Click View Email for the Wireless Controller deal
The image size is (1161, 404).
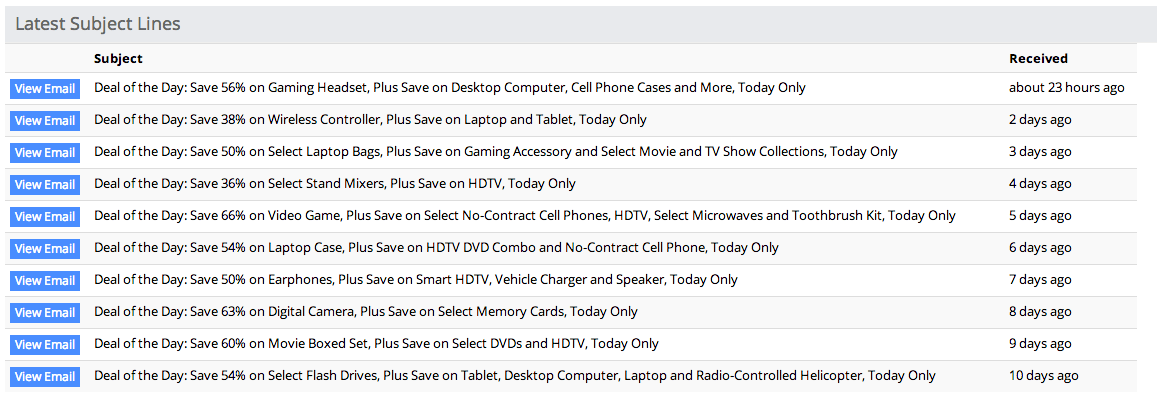coord(45,121)
